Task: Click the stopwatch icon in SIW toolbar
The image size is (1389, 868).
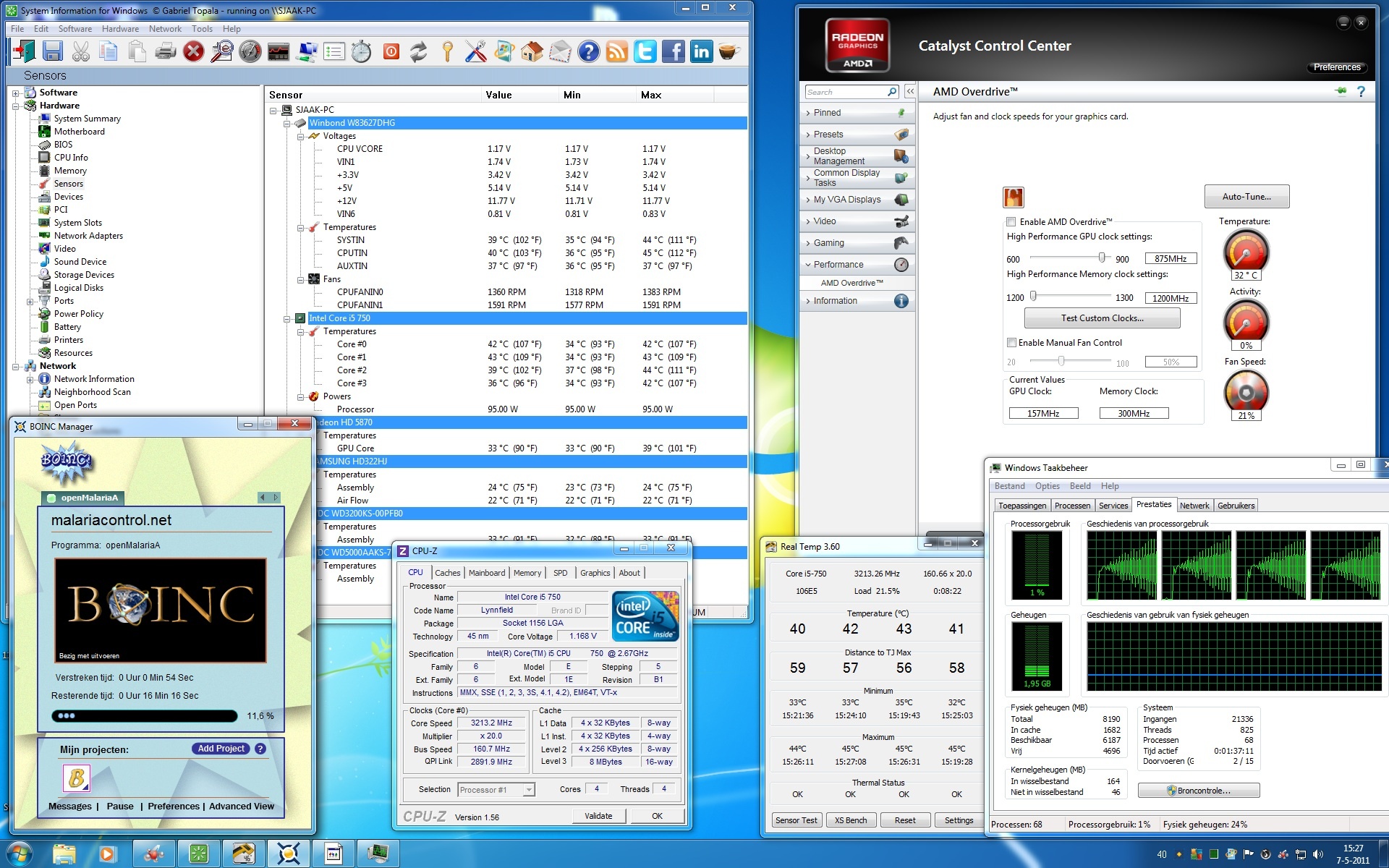Action: click(x=362, y=51)
